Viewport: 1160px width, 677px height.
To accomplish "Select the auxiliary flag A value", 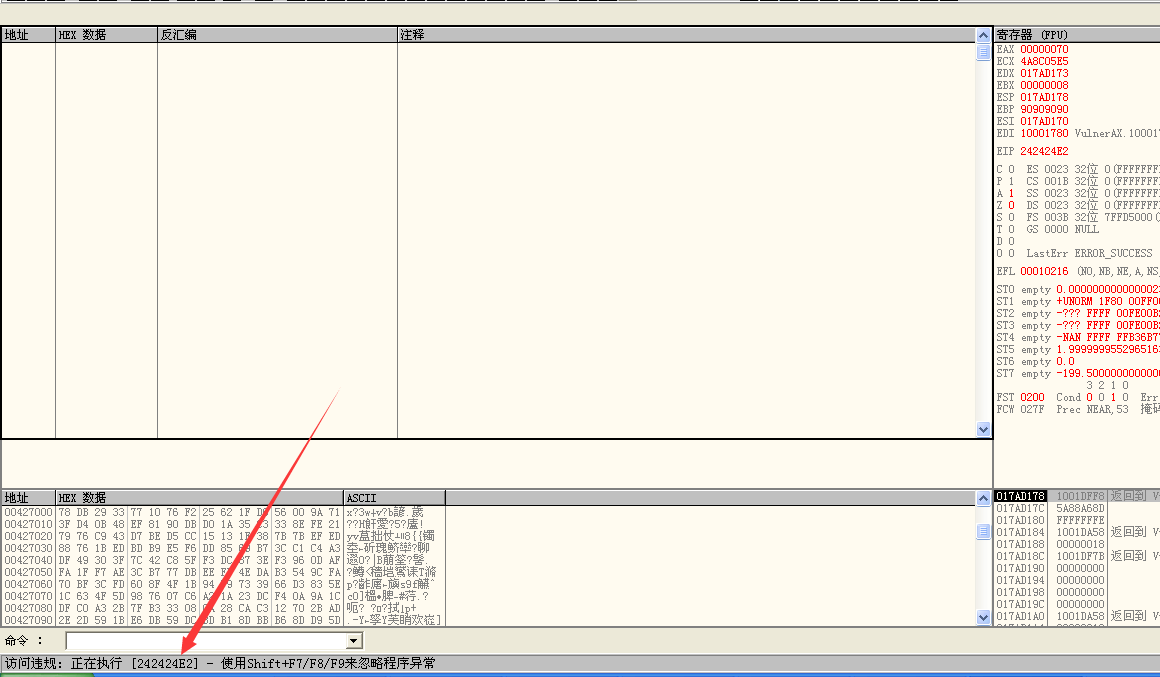I will tap(1011, 193).
